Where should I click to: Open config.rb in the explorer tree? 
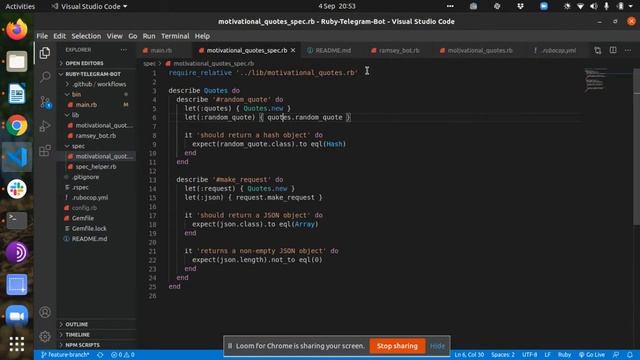[84, 208]
